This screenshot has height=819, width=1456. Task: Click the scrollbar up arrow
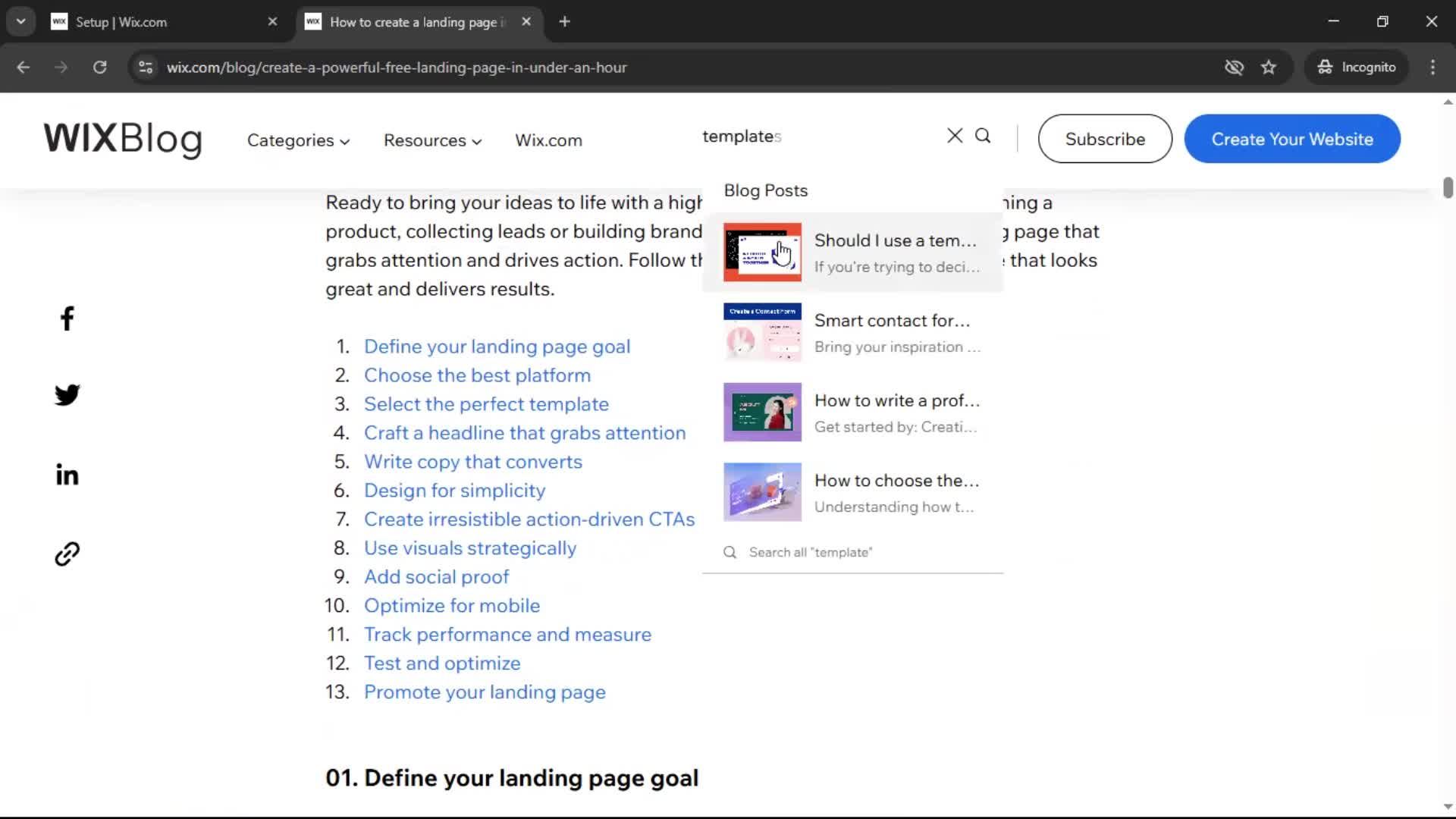point(1448,102)
